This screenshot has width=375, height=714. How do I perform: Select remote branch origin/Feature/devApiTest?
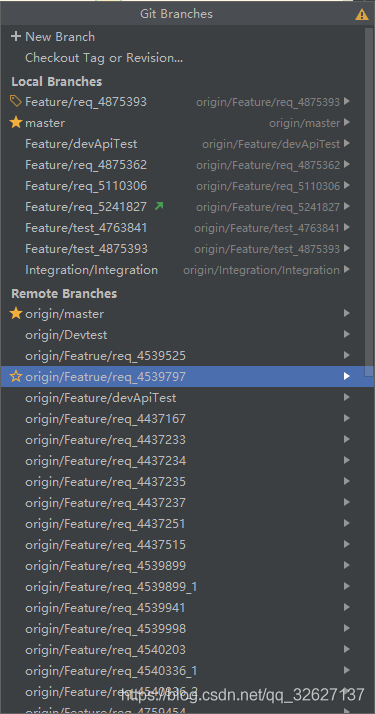[x=101, y=398]
